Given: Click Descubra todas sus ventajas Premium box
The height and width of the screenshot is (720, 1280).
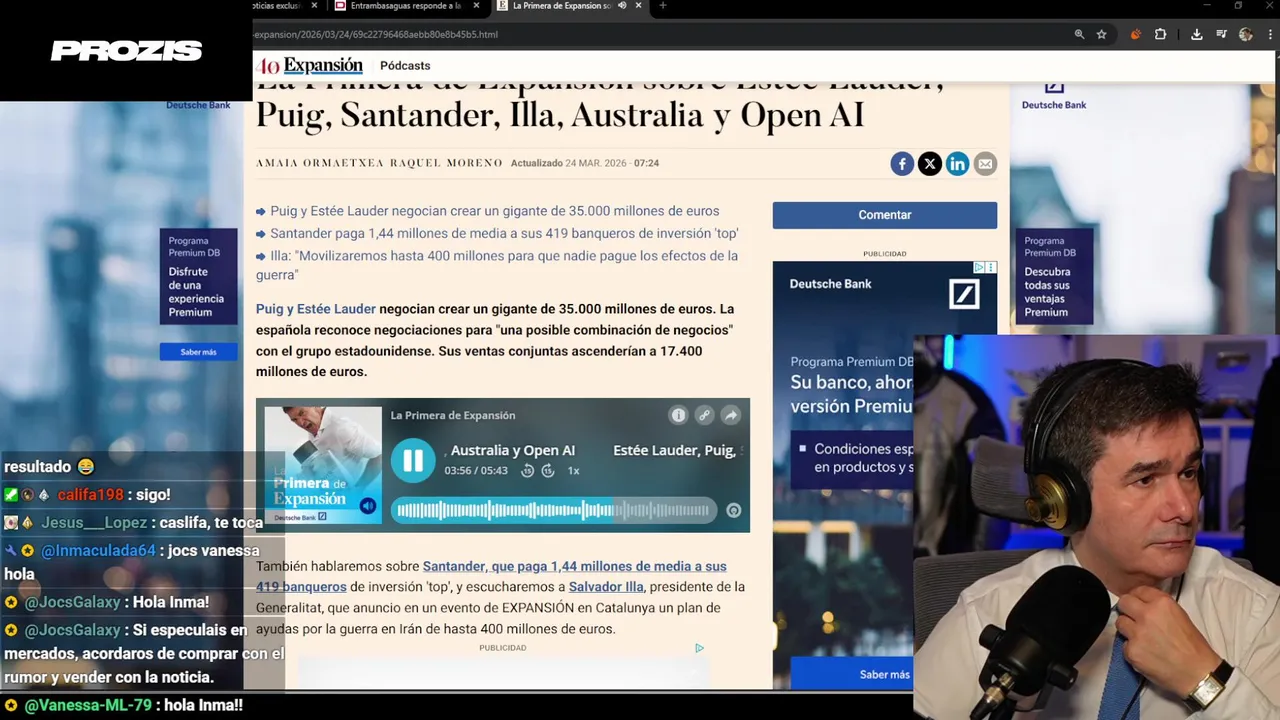Looking at the screenshot, I should (x=1054, y=277).
